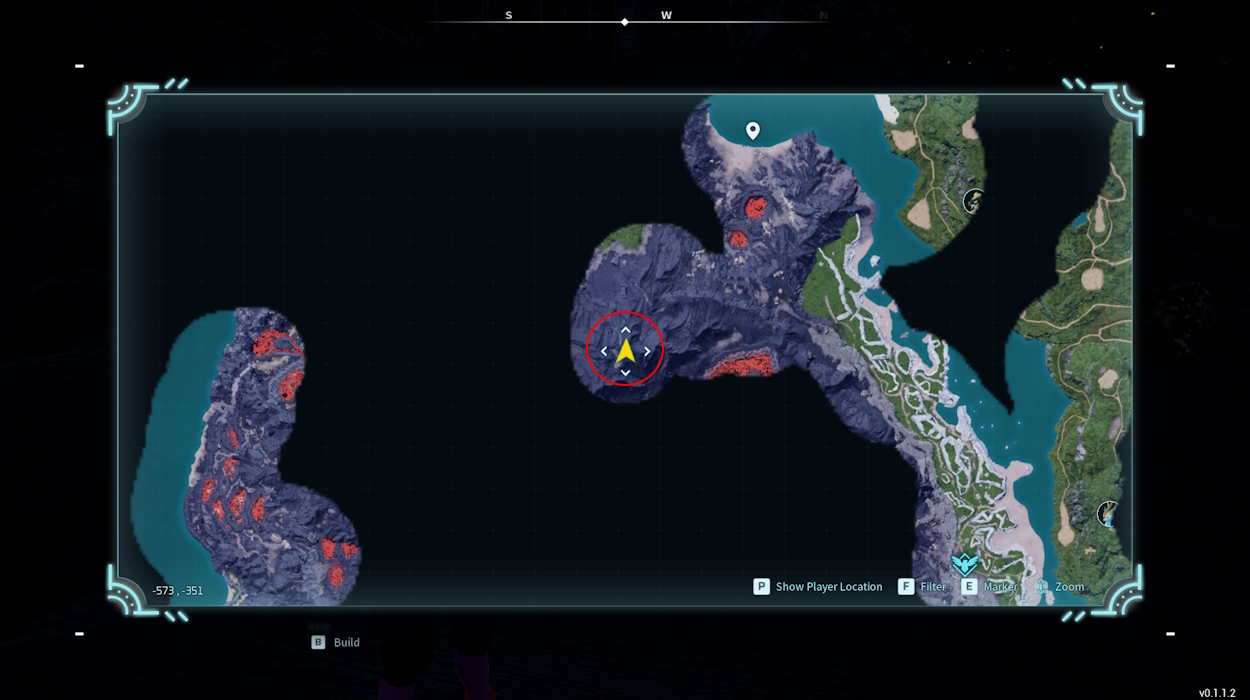Click the white custom pin marker
This screenshot has width=1250, height=700.
pos(753,130)
